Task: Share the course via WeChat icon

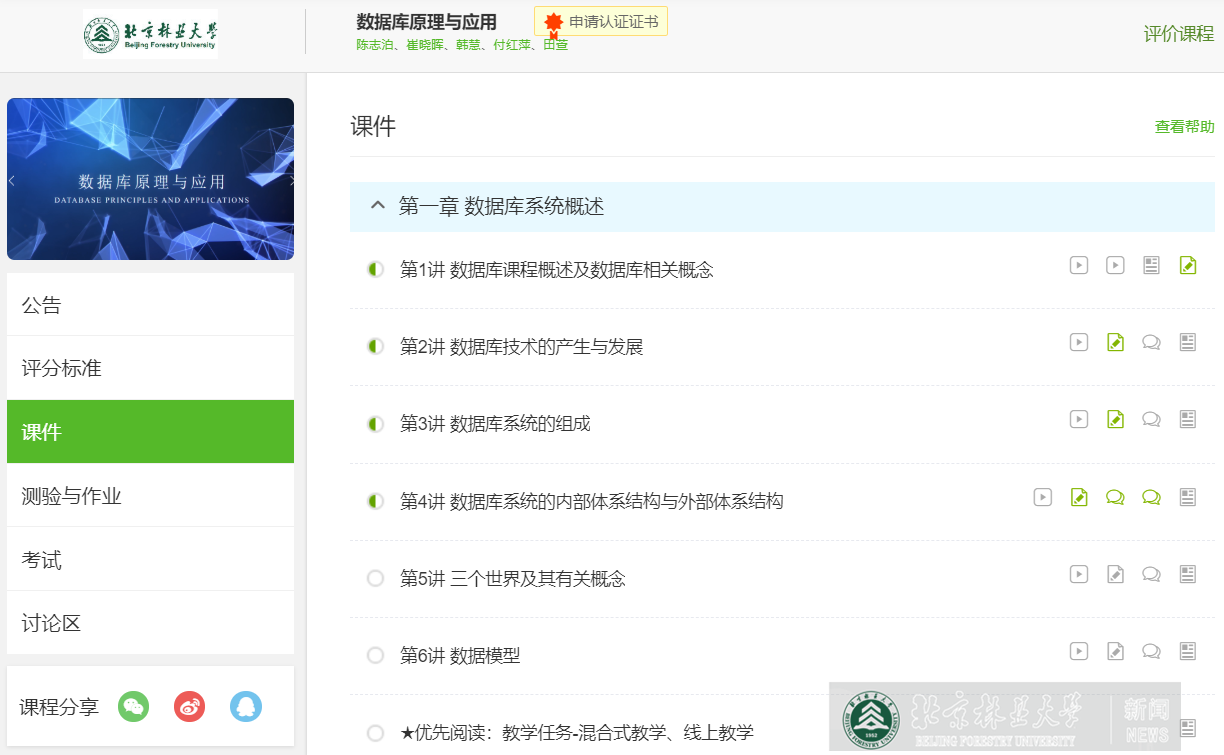Action: point(133,706)
